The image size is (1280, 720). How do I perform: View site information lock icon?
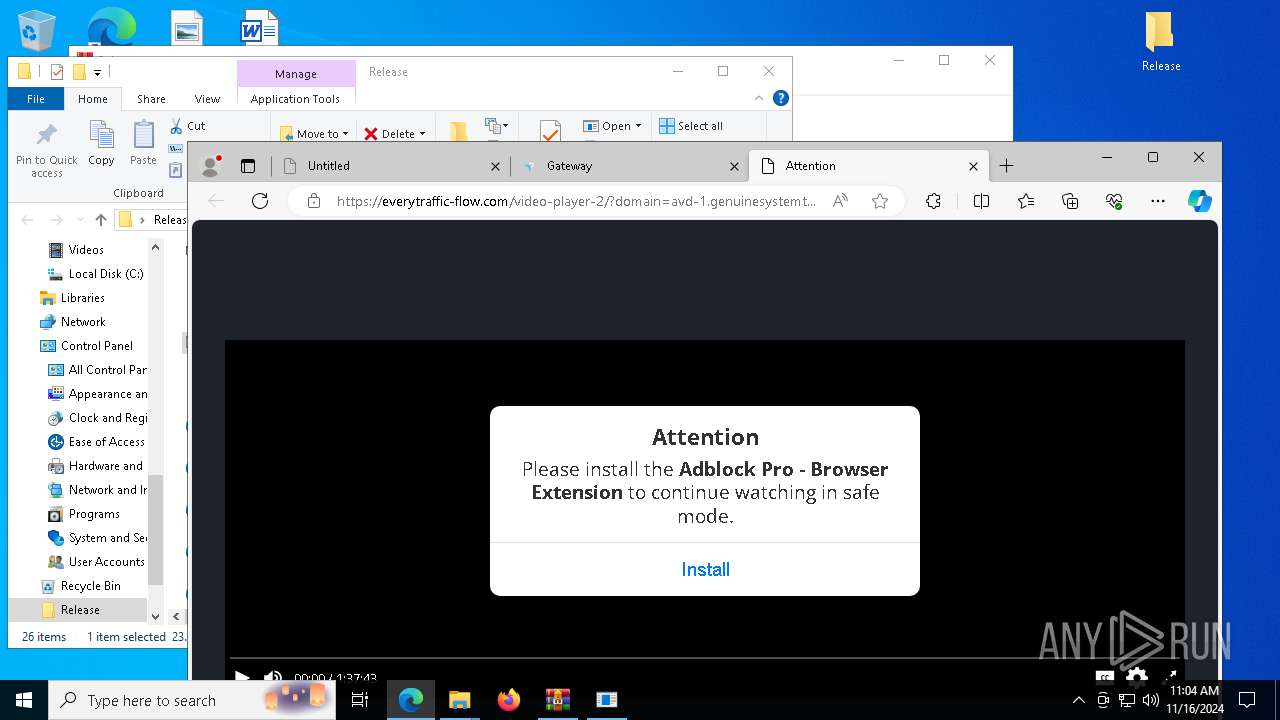tap(314, 201)
